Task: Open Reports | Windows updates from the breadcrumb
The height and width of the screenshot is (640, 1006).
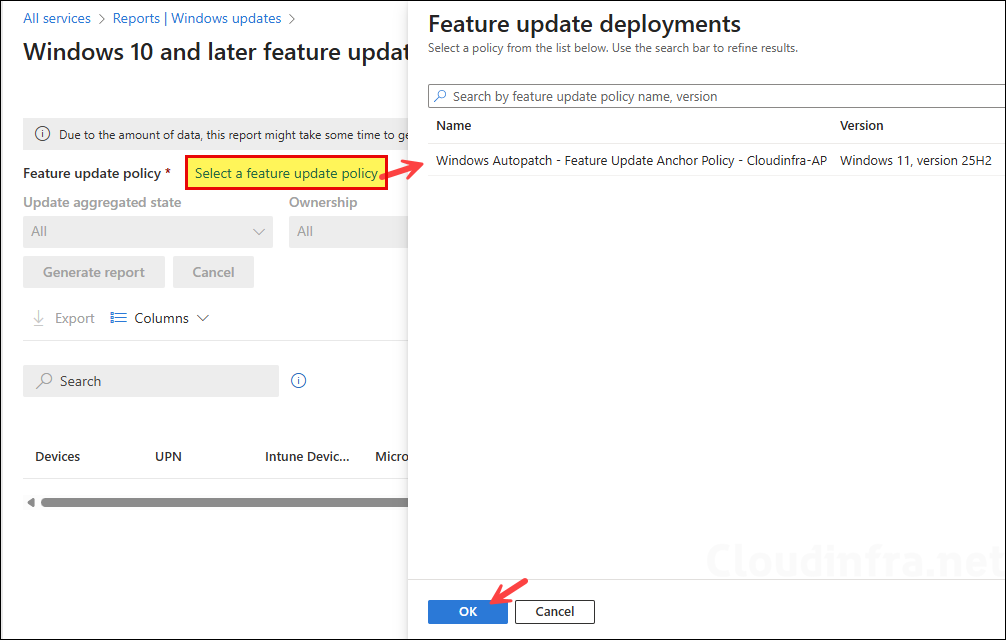Action: pyautogui.click(x=196, y=18)
